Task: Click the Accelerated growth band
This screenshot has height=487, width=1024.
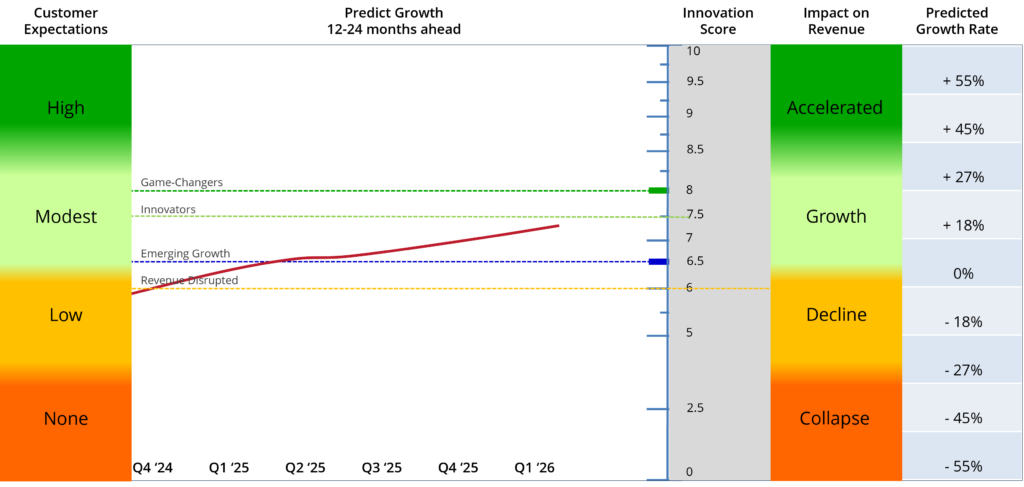Action: [835, 108]
